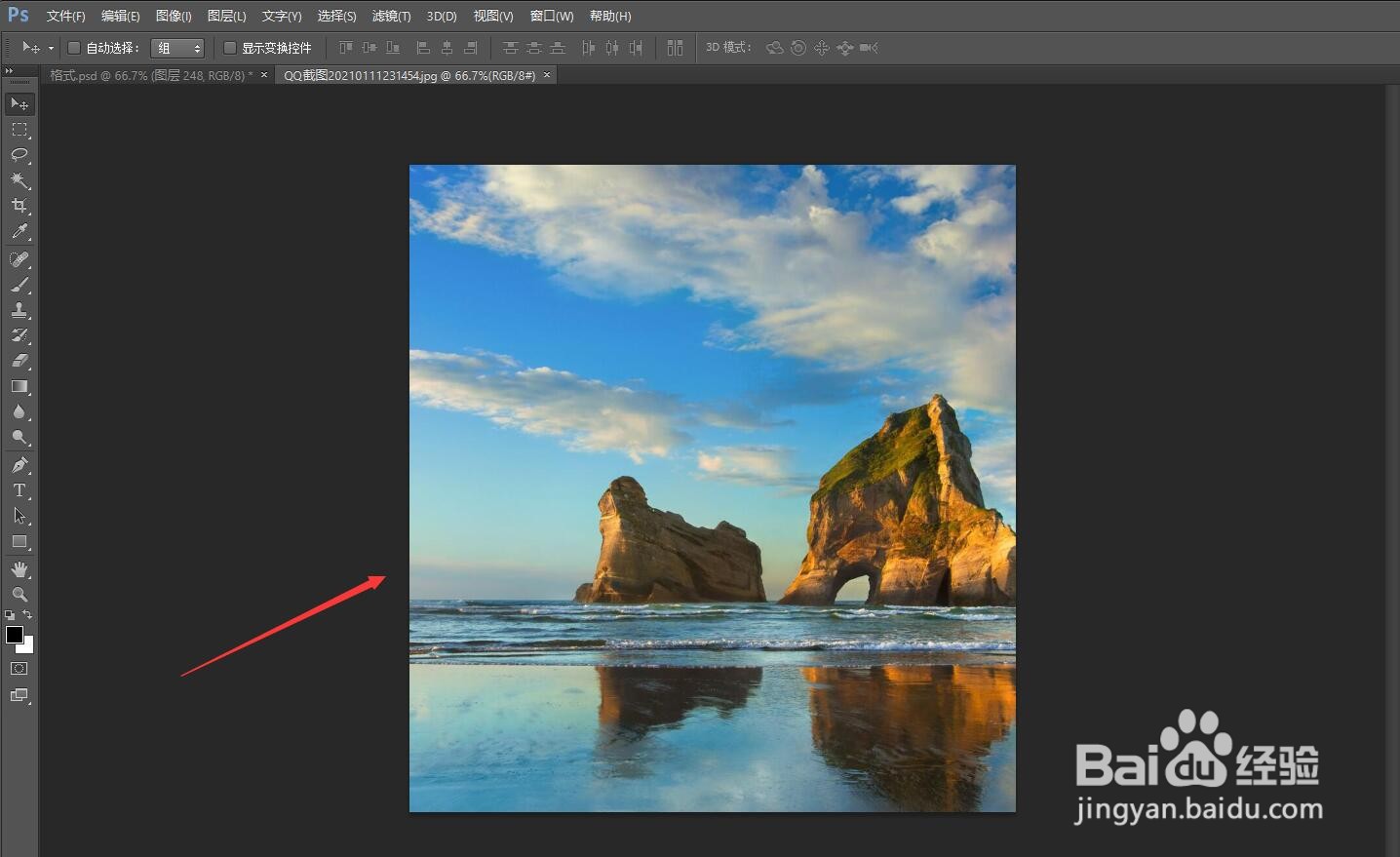
Task: Open the 图像(I) menu
Action: click(x=174, y=17)
